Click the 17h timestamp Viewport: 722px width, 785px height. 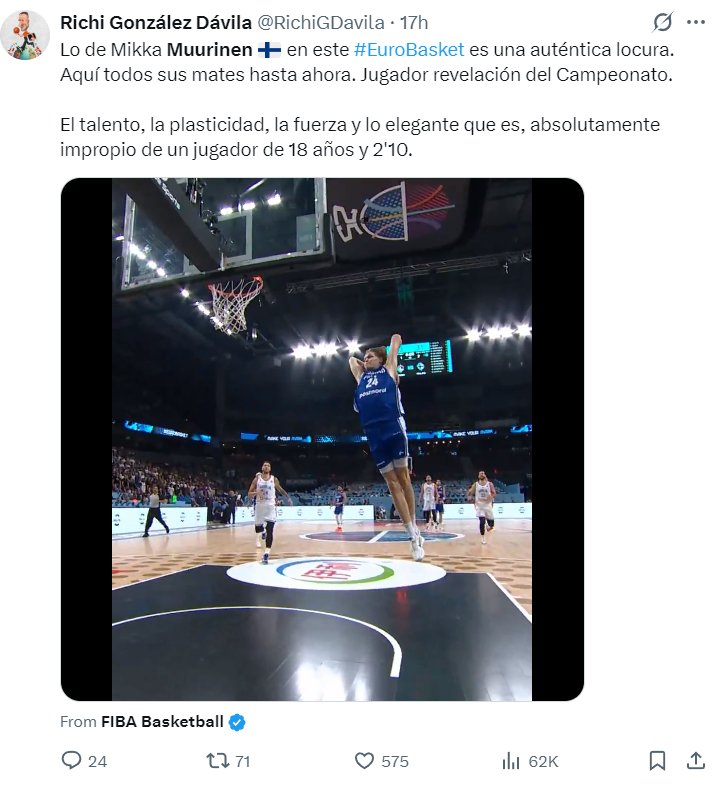point(414,22)
